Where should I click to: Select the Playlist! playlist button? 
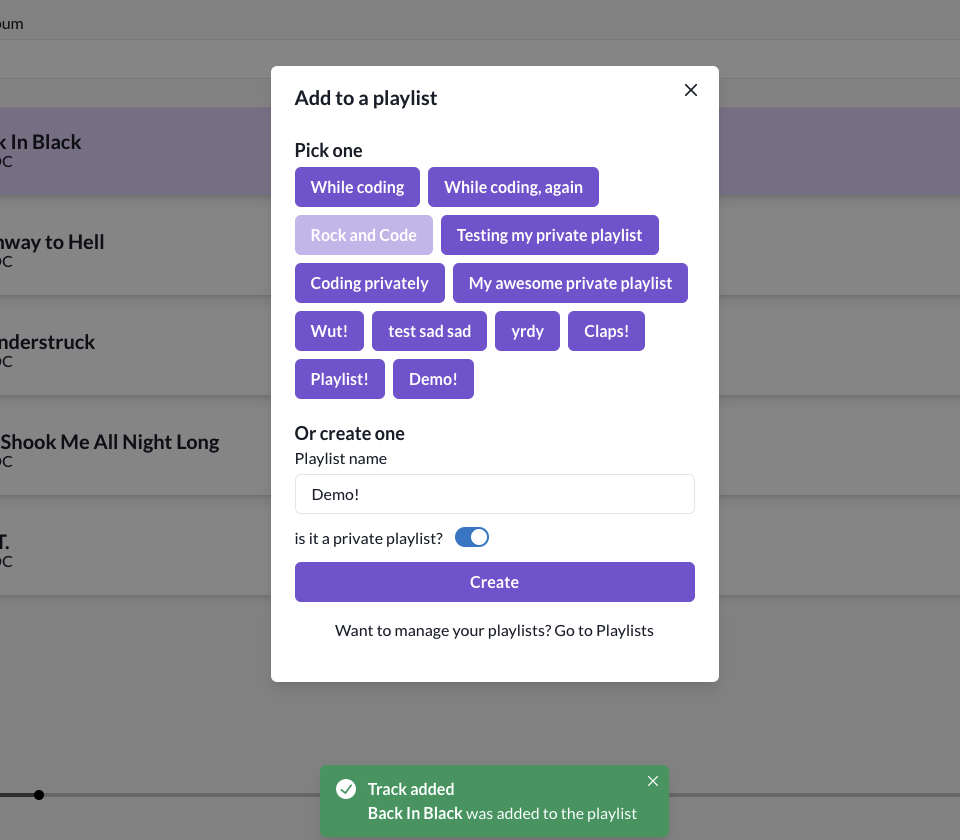click(x=339, y=379)
